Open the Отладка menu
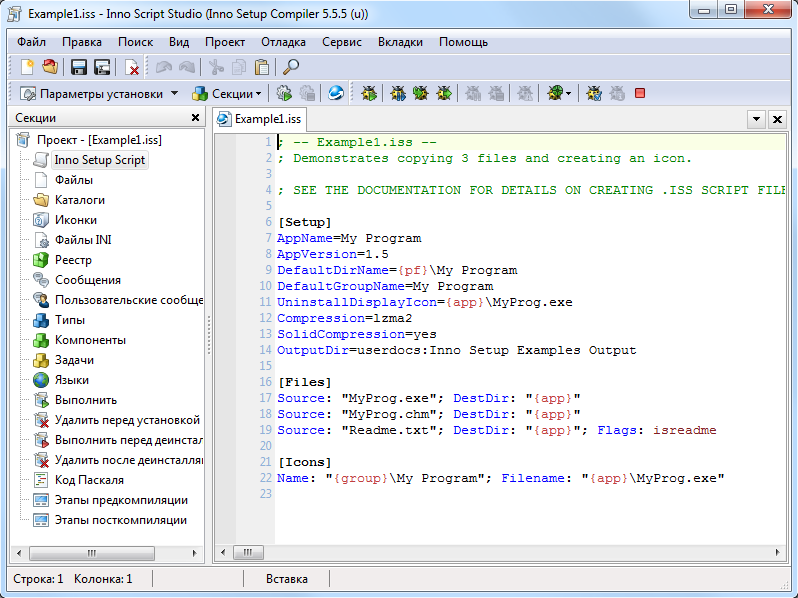 pos(283,42)
